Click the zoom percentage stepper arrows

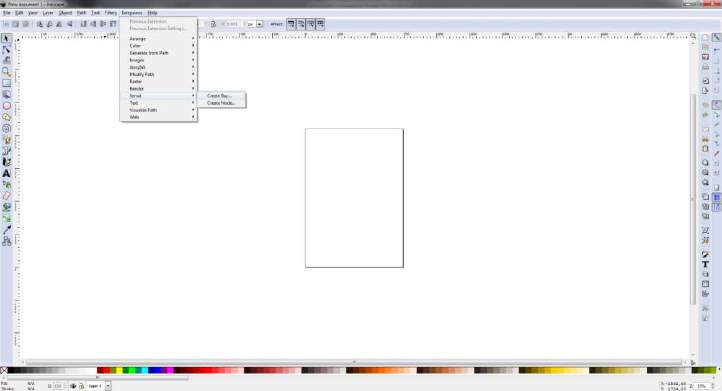point(712,386)
